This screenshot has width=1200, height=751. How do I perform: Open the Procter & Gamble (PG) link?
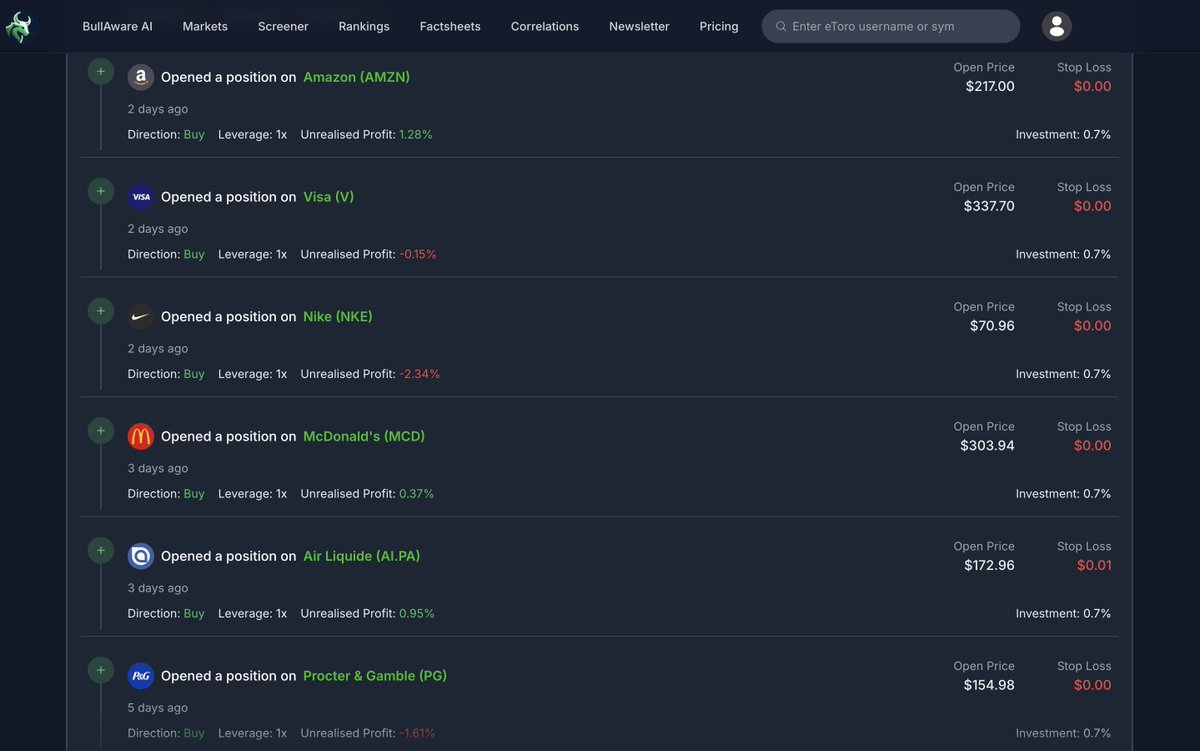coord(375,676)
